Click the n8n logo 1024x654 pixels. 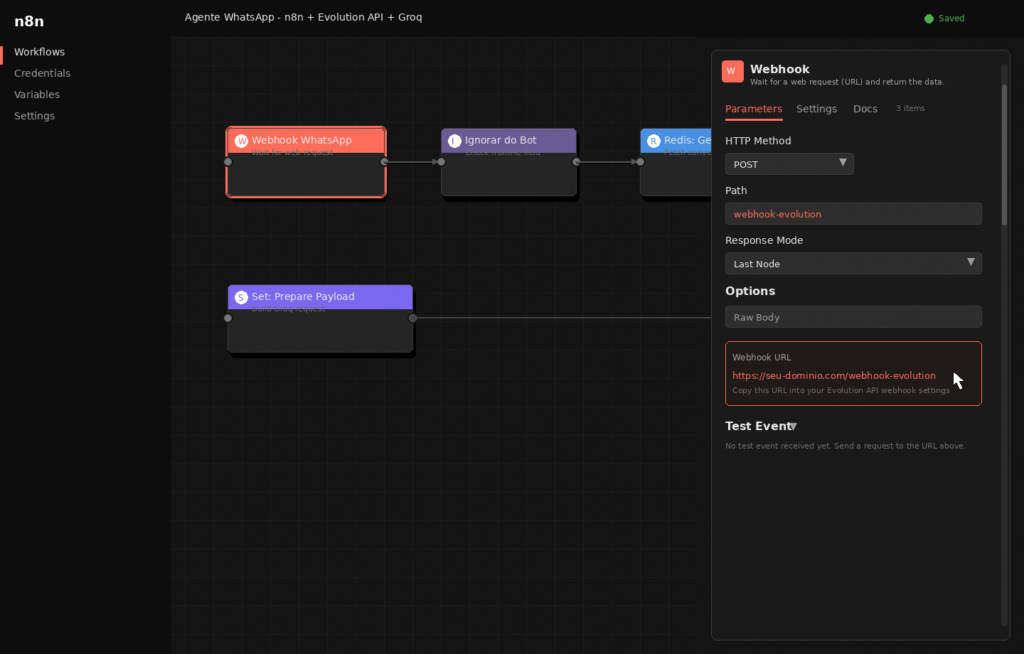click(29, 21)
